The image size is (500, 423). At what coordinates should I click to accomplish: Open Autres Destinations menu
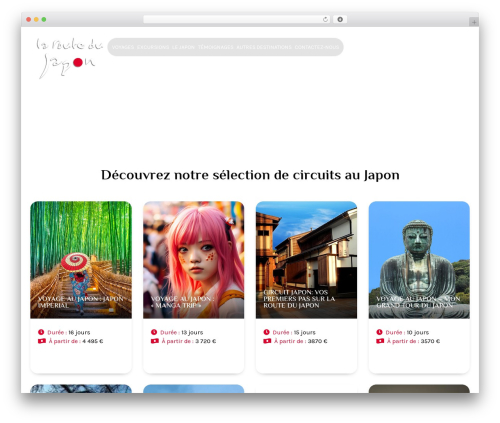pyautogui.click(x=264, y=47)
